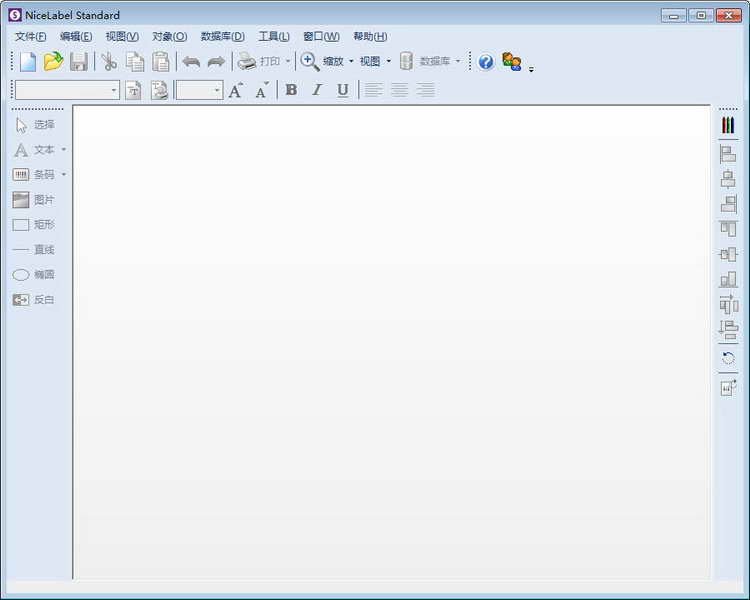The width and height of the screenshot is (750, 600).
Task: Decrease font size with smaller A icon
Action: 262,90
